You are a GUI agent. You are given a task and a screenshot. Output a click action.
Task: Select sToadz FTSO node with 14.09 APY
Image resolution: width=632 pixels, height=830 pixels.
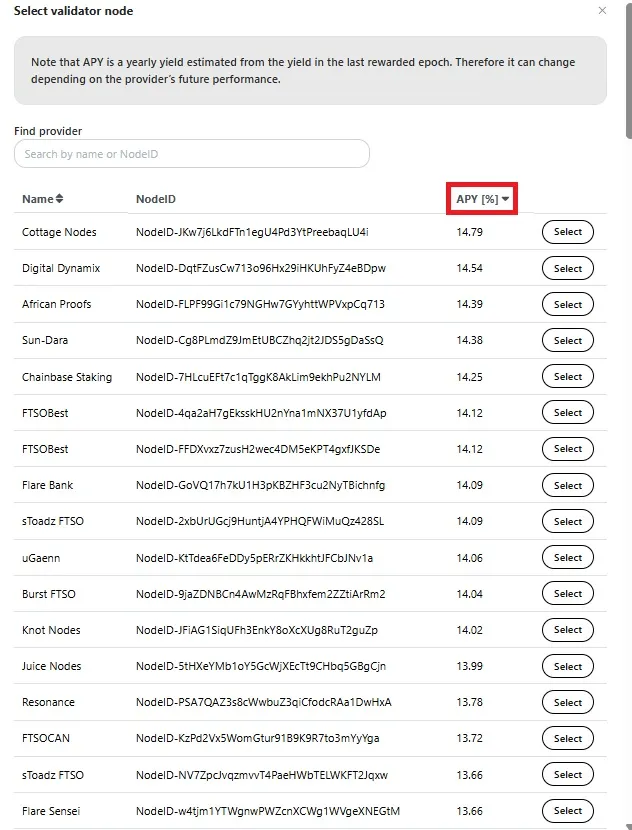(x=567, y=521)
